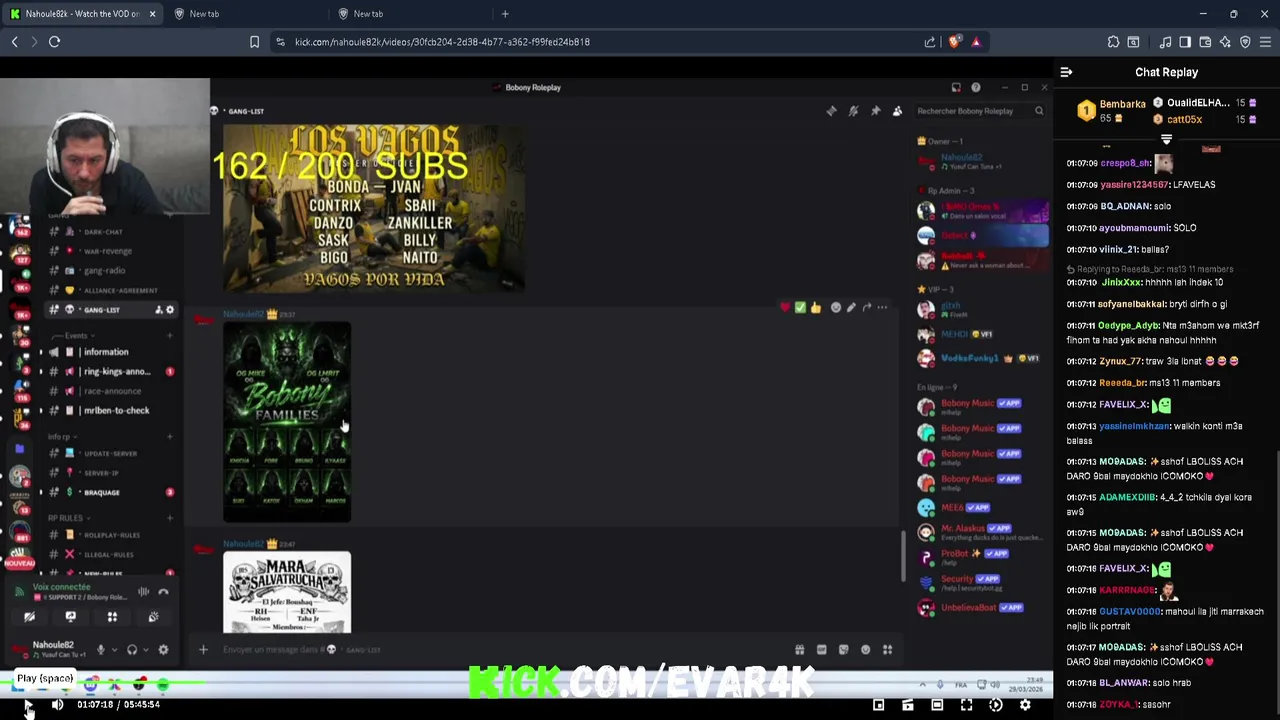Open the playback speed control in the player
Image resolution: width=1280 pixels, height=720 pixels.
pos(996,705)
